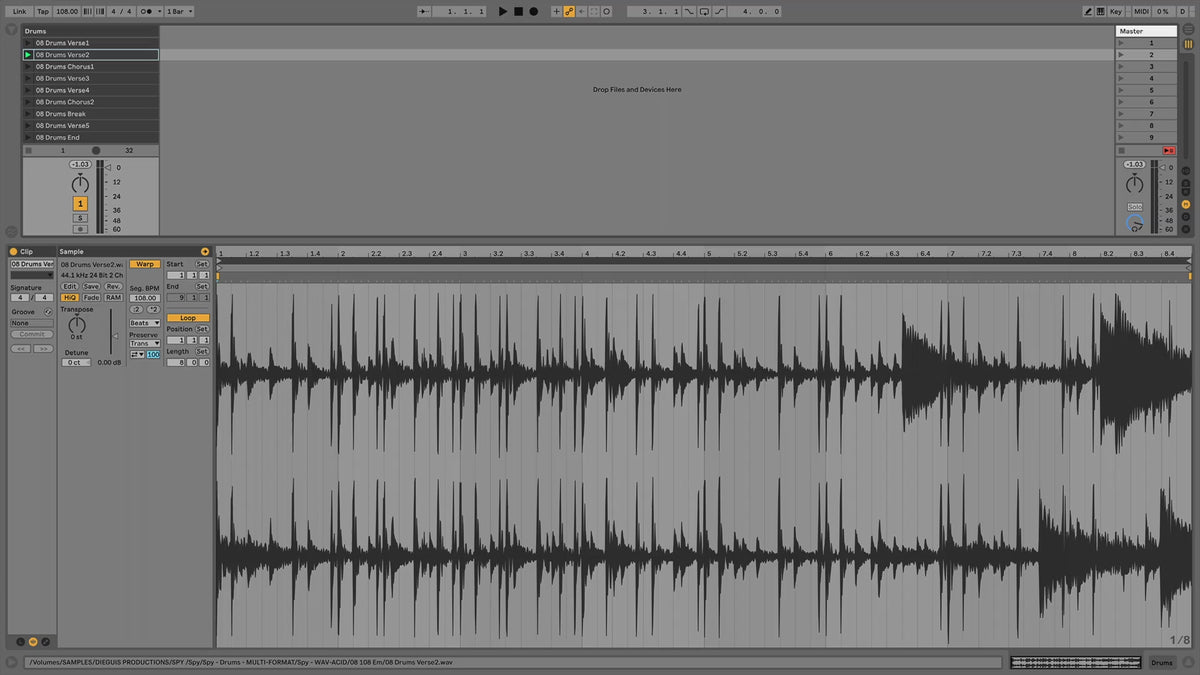This screenshot has width=1200, height=675.
Task: Click the Groove hot-swap icon
Action: [47, 312]
